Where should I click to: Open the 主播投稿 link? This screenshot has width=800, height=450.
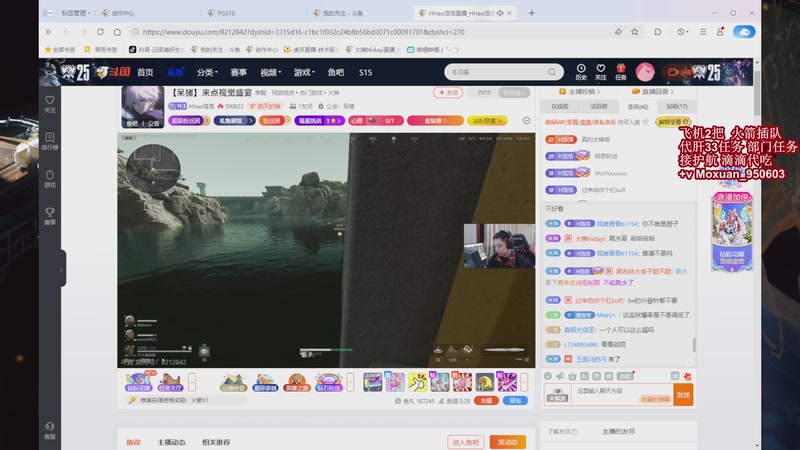[580, 92]
